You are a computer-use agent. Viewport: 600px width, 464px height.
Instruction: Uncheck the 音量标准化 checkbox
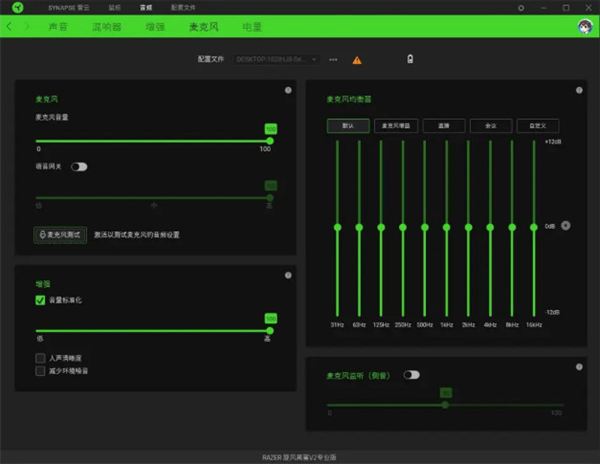click(40, 300)
